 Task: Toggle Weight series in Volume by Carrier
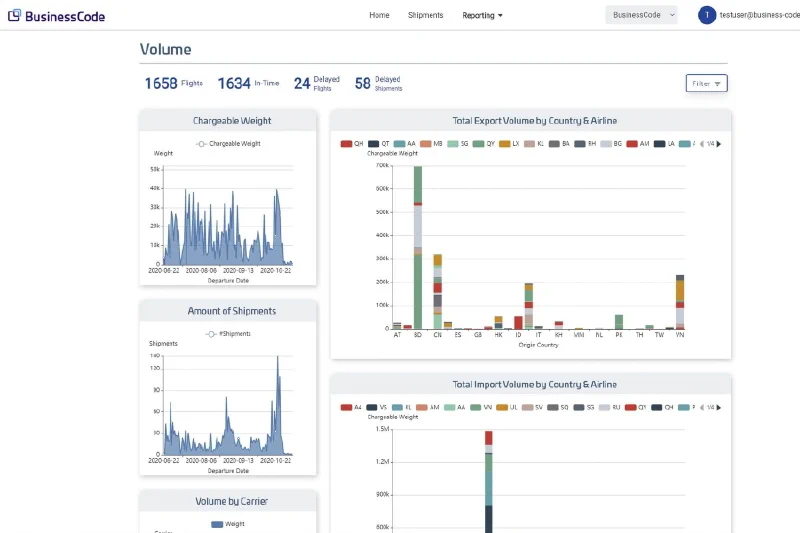[217, 523]
